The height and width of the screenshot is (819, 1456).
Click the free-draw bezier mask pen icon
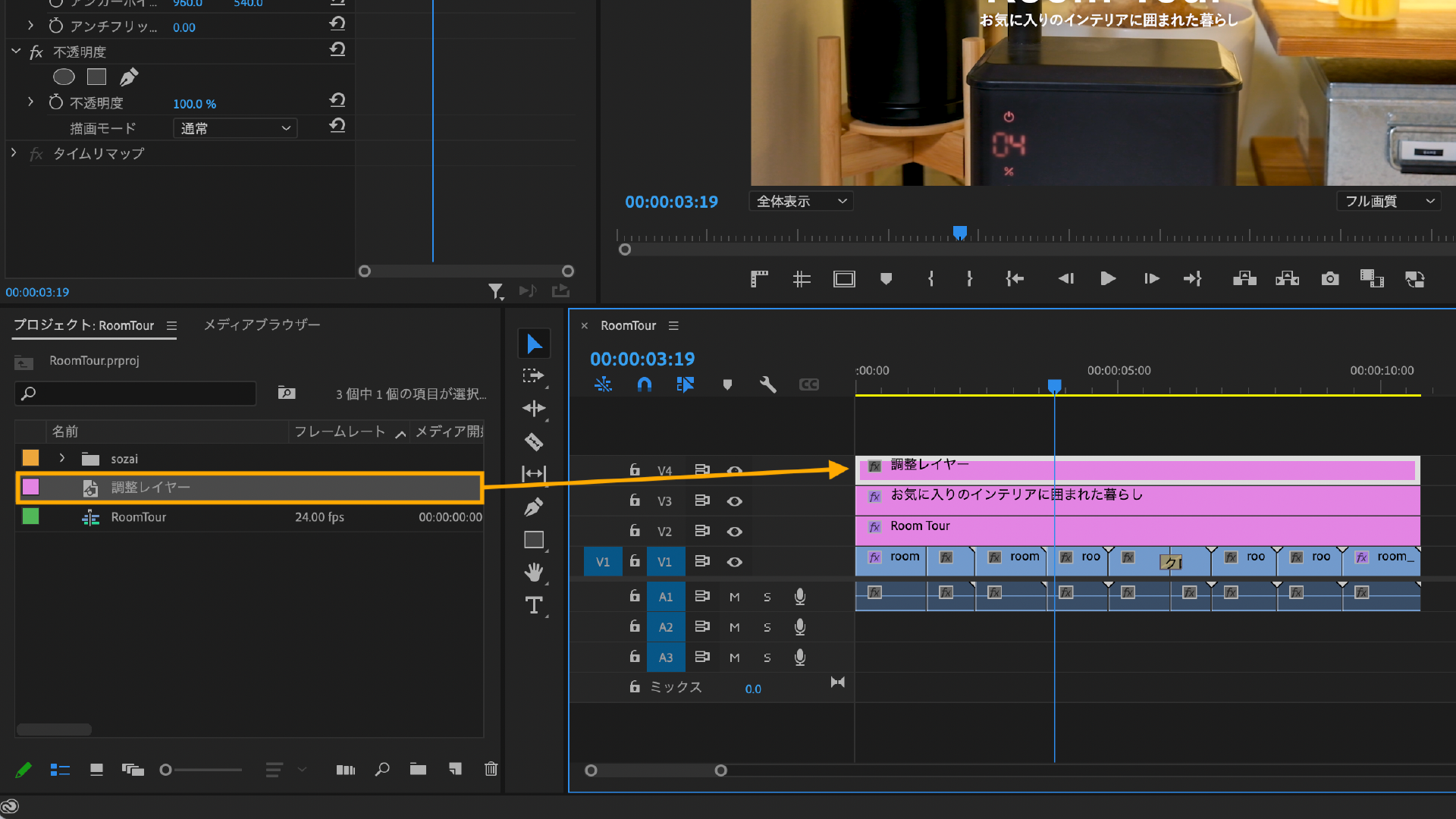129,77
